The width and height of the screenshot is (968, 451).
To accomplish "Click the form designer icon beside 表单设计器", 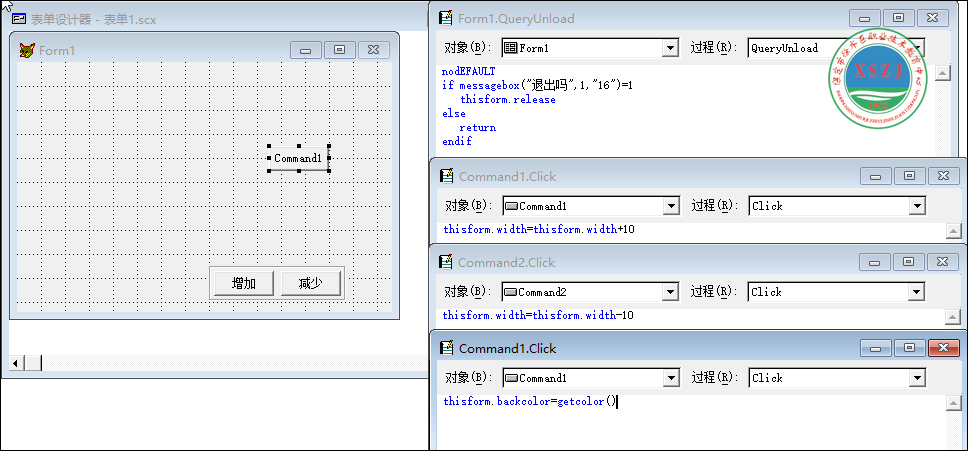I will coord(19,19).
